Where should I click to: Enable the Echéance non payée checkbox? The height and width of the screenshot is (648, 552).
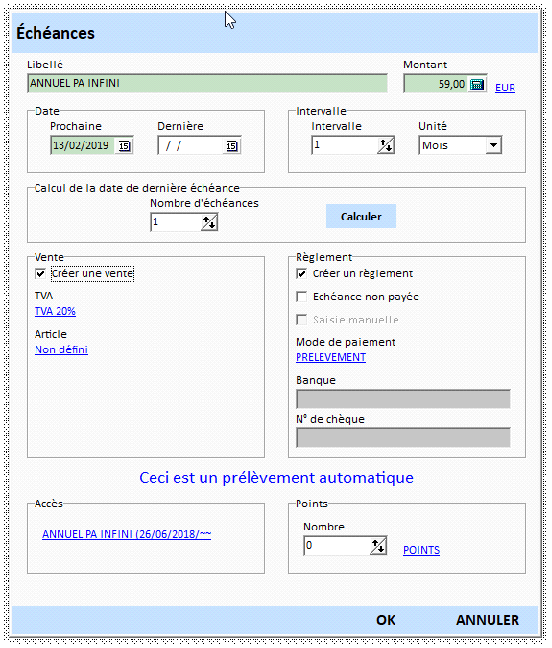pyautogui.click(x=302, y=297)
